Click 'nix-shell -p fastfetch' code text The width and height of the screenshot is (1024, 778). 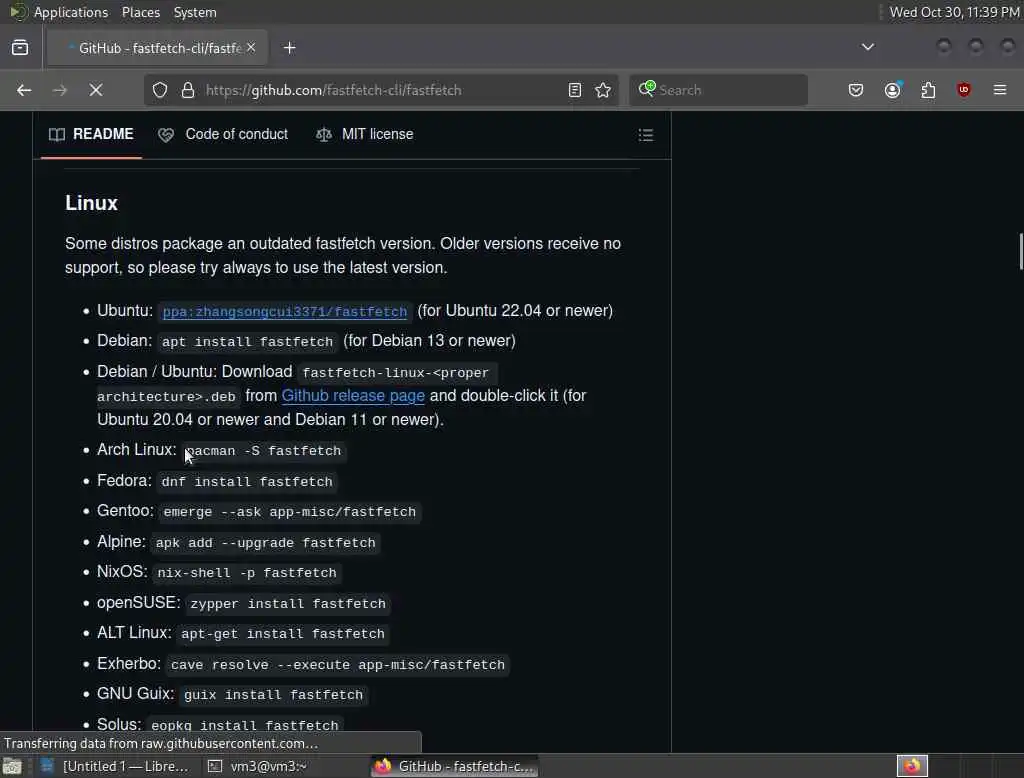pyautogui.click(x=247, y=573)
